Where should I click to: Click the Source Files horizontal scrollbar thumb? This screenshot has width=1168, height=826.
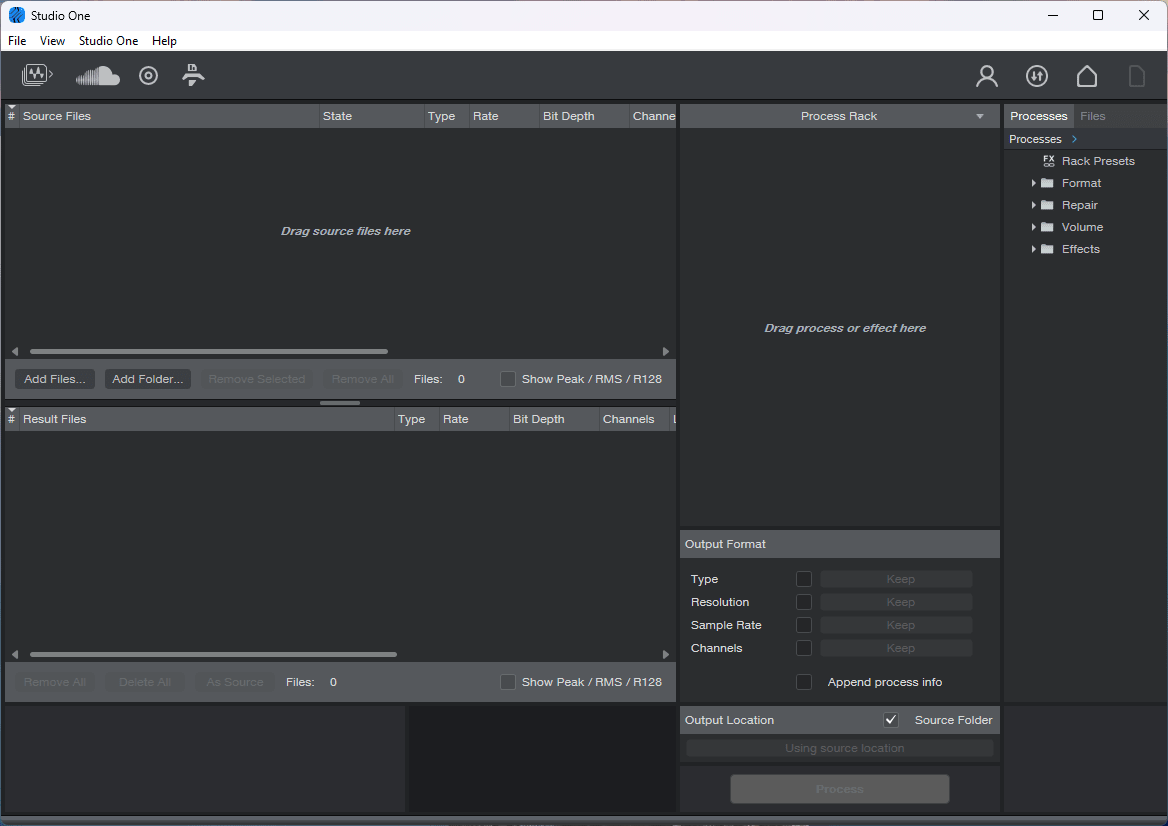point(209,352)
